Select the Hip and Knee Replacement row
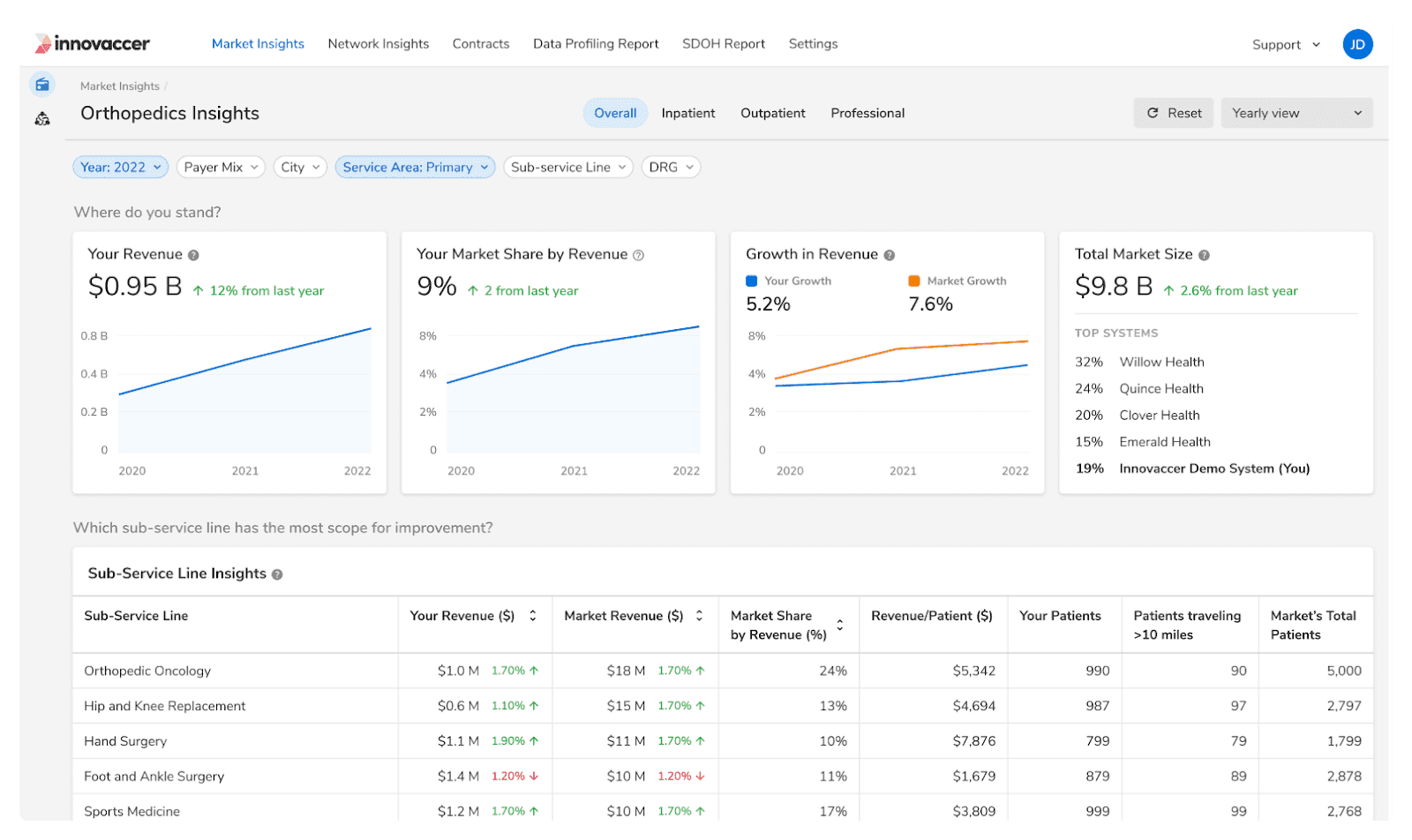Image resolution: width=1412 pixels, height=840 pixels. 164,706
